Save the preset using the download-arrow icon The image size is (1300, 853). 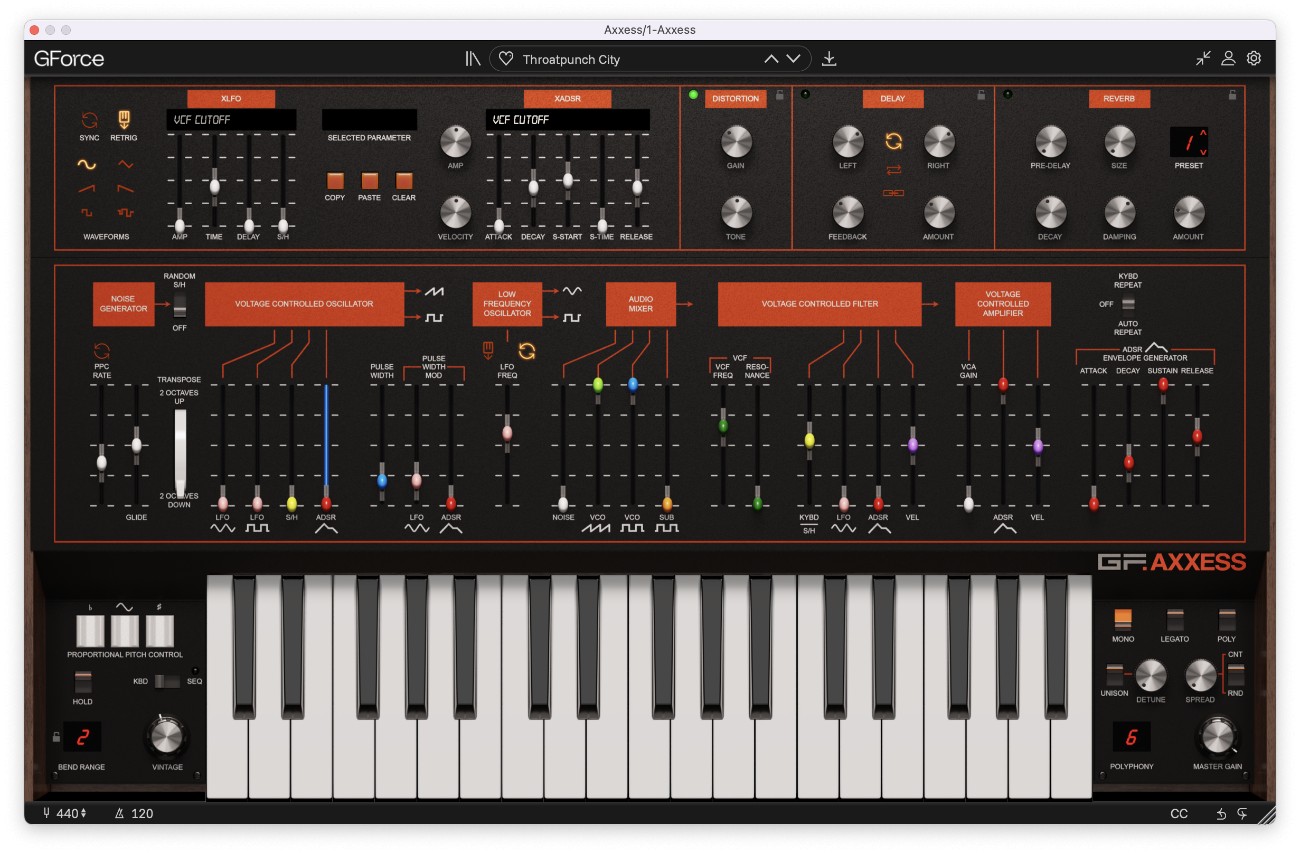(x=829, y=59)
